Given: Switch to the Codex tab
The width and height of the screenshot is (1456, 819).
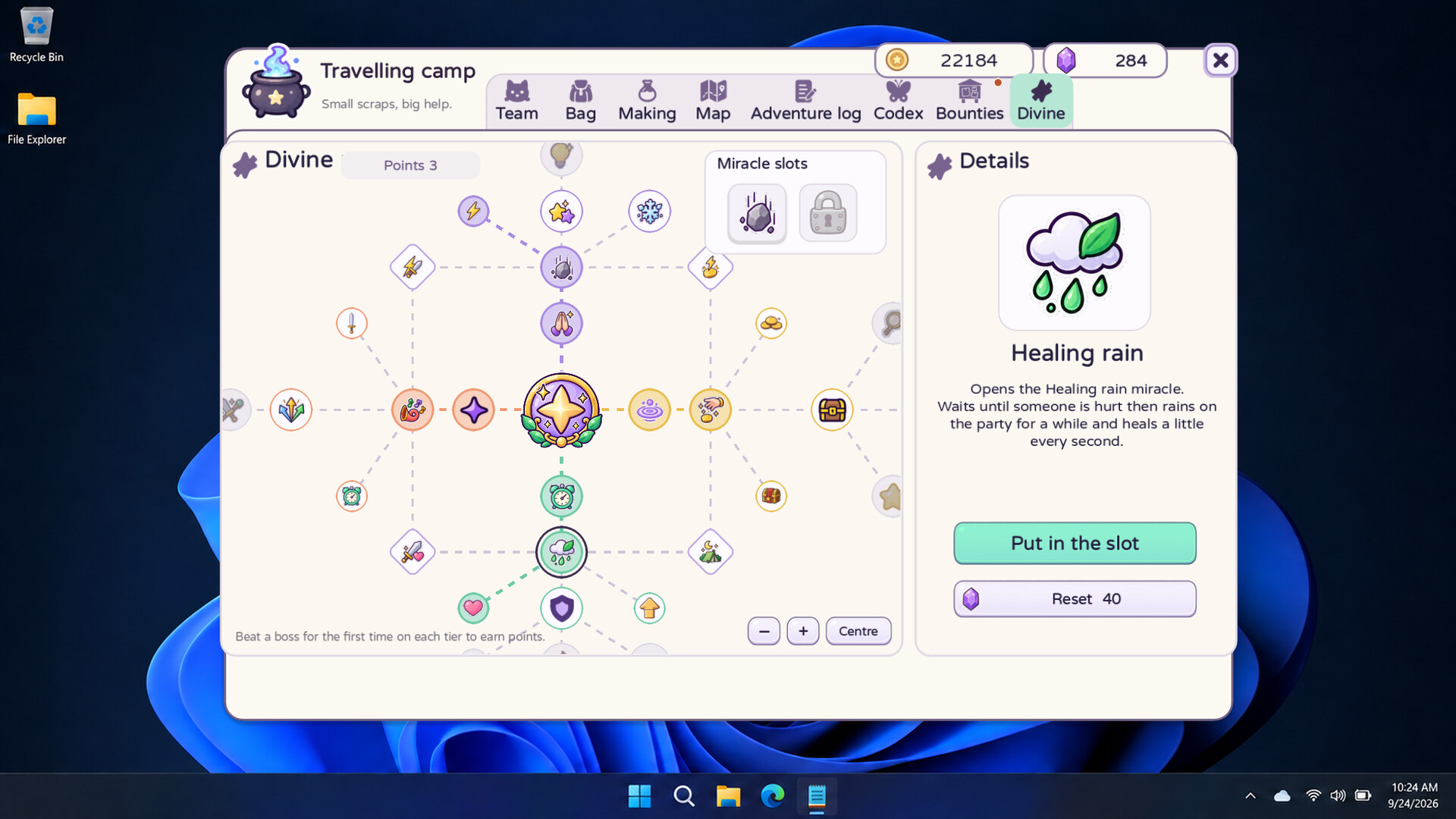Looking at the screenshot, I should click(898, 101).
